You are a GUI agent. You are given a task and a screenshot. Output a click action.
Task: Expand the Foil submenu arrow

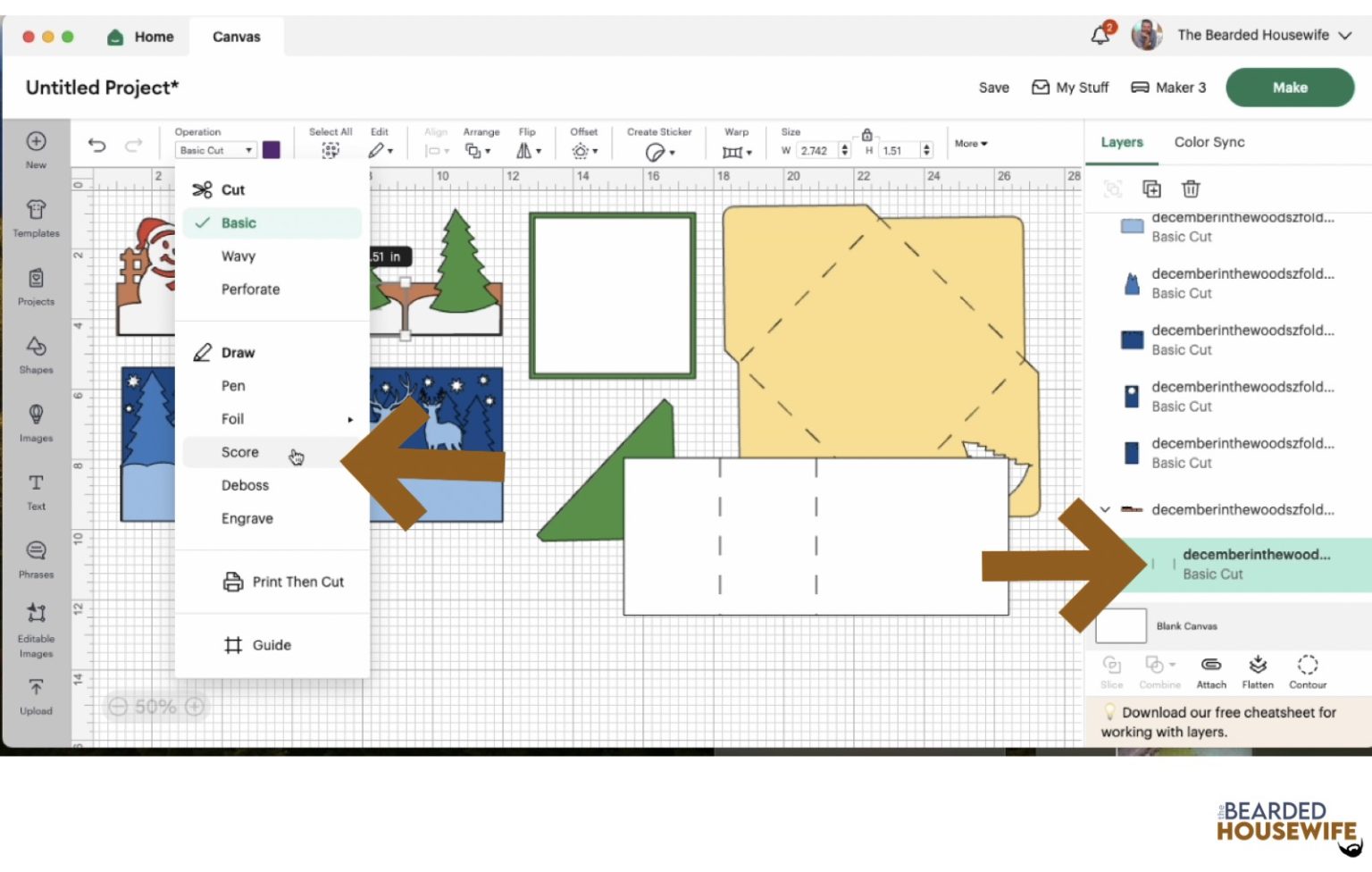(x=350, y=419)
